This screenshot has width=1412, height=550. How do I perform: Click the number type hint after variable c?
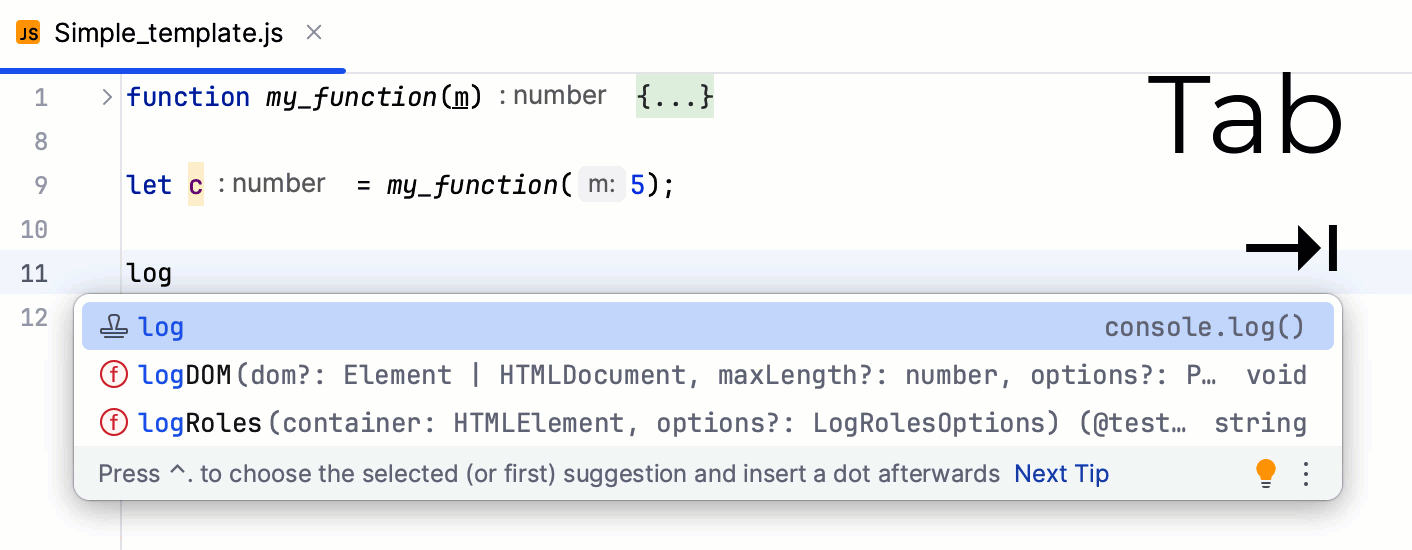pyautogui.click(x=272, y=184)
